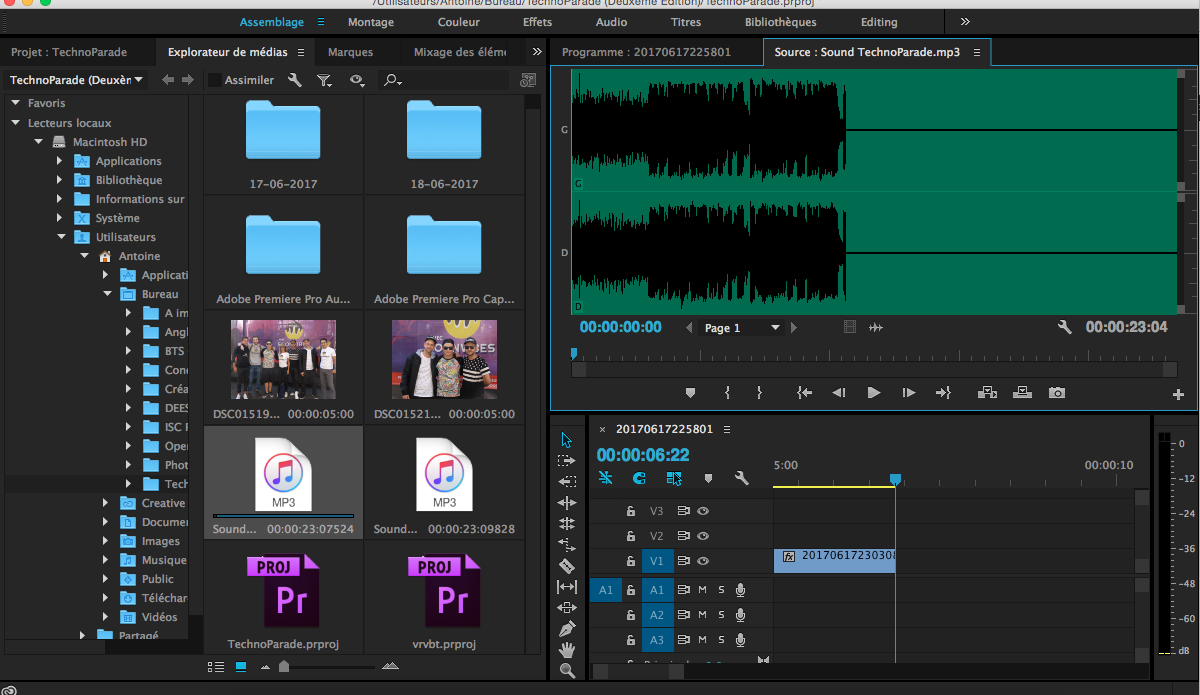This screenshot has width=1200, height=695.
Task: Select the Selection arrow tool
Action: click(567, 439)
